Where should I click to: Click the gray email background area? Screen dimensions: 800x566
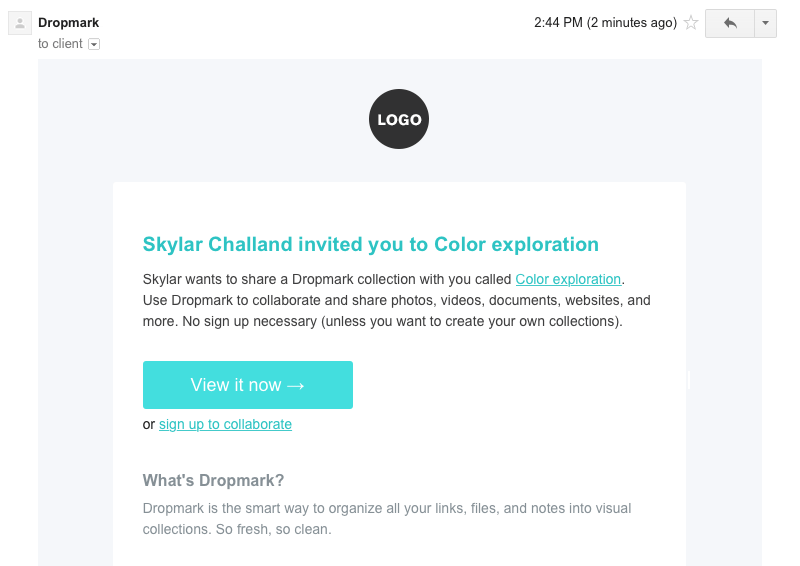(x=76, y=306)
